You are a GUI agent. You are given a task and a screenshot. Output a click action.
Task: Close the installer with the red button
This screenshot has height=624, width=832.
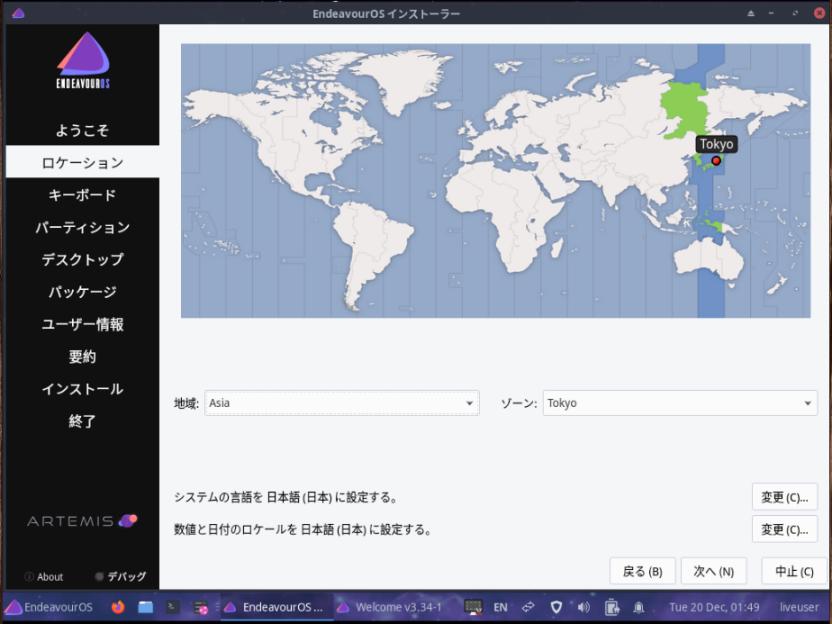point(819,13)
